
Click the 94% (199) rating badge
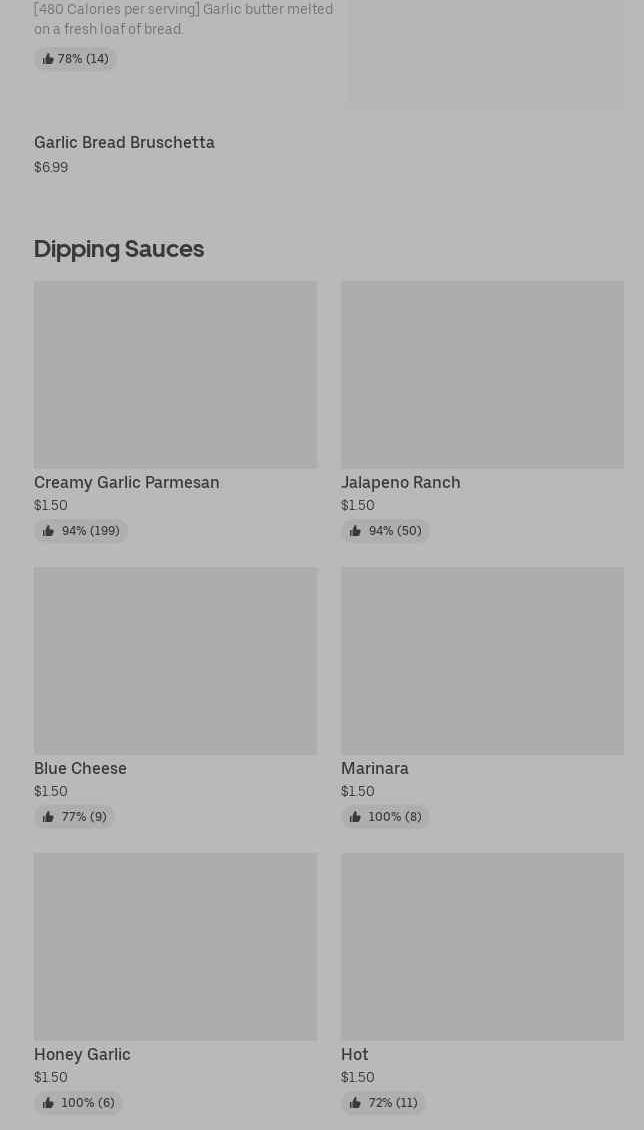click(81, 531)
